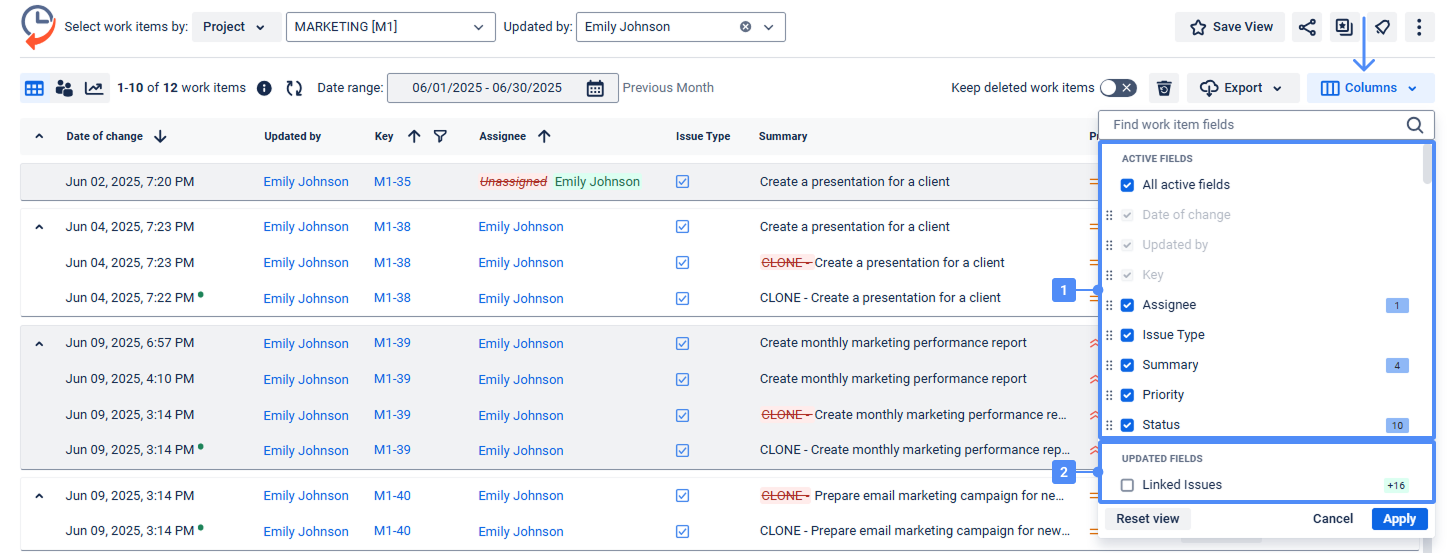The height and width of the screenshot is (553, 1453).
Task: Open the Project selector dropdown
Action: click(x=235, y=27)
